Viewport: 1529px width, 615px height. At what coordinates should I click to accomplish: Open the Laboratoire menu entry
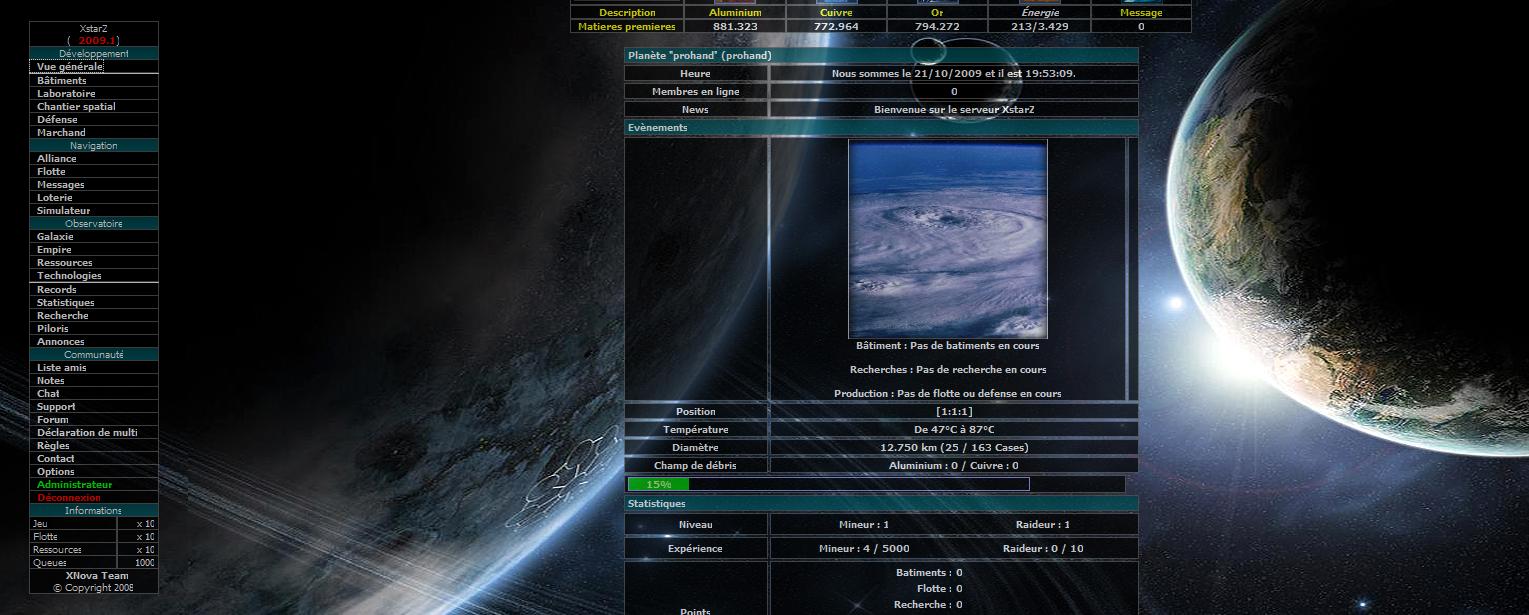(66, 94)
